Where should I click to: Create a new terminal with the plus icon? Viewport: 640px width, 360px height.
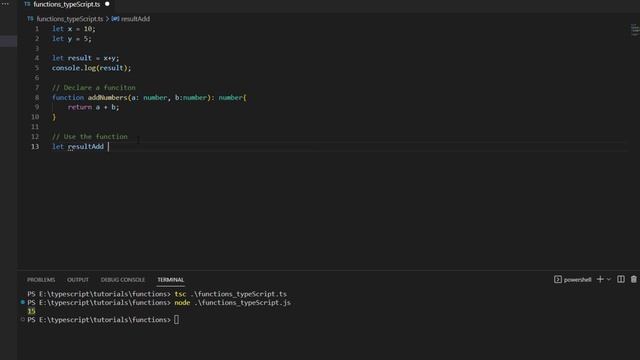pos(600,279)
